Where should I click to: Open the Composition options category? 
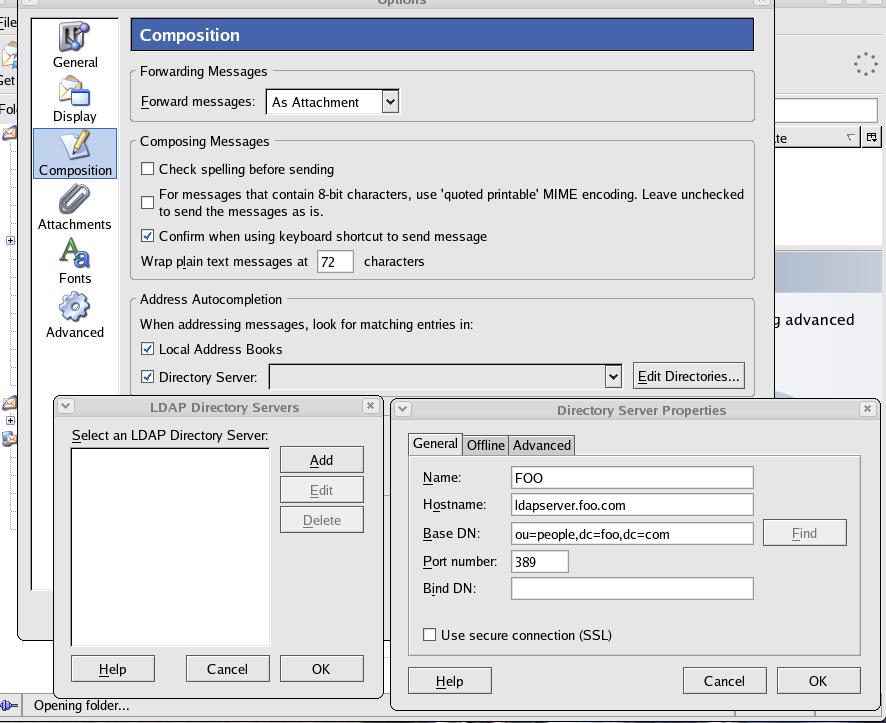[x=75, y=154]
